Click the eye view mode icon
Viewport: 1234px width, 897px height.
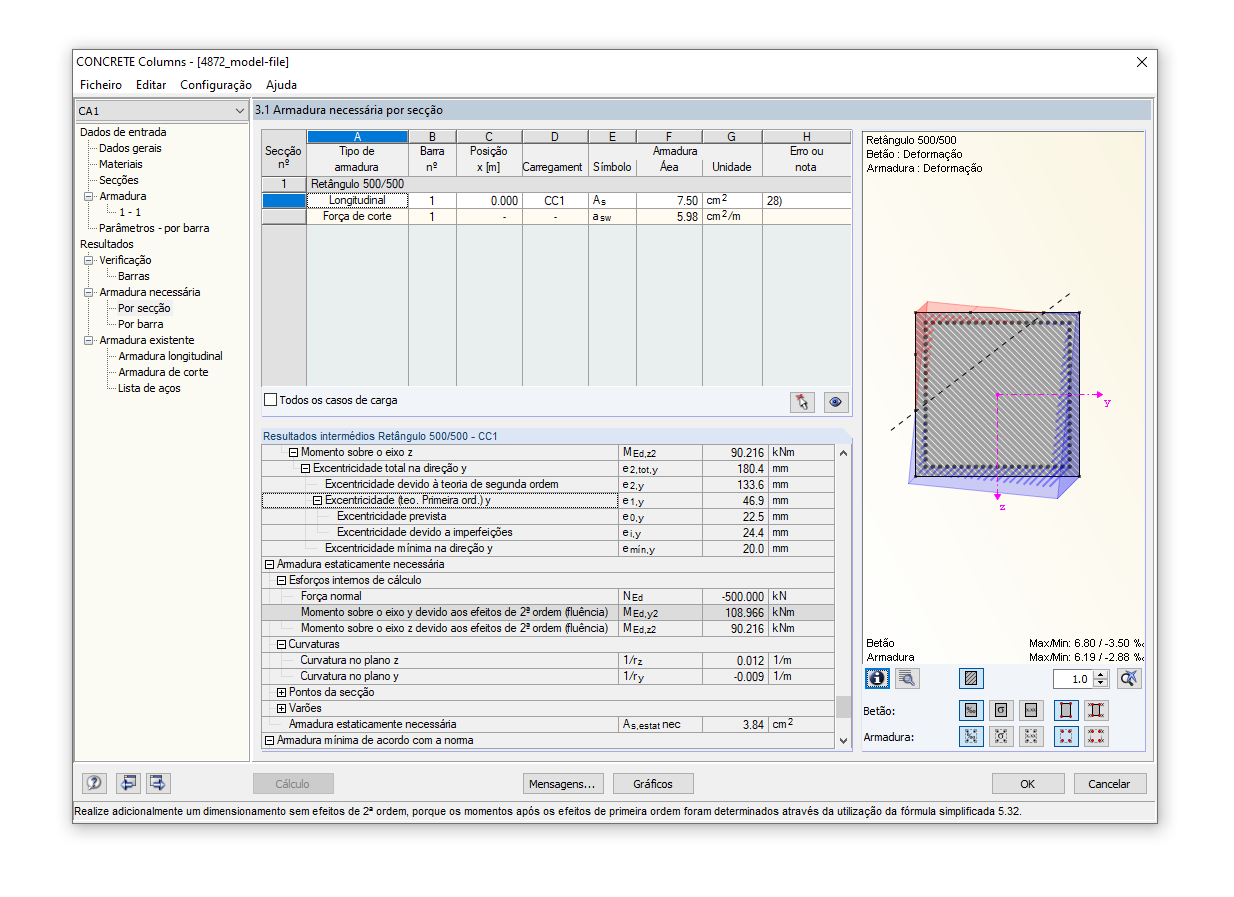click(836, 401)
